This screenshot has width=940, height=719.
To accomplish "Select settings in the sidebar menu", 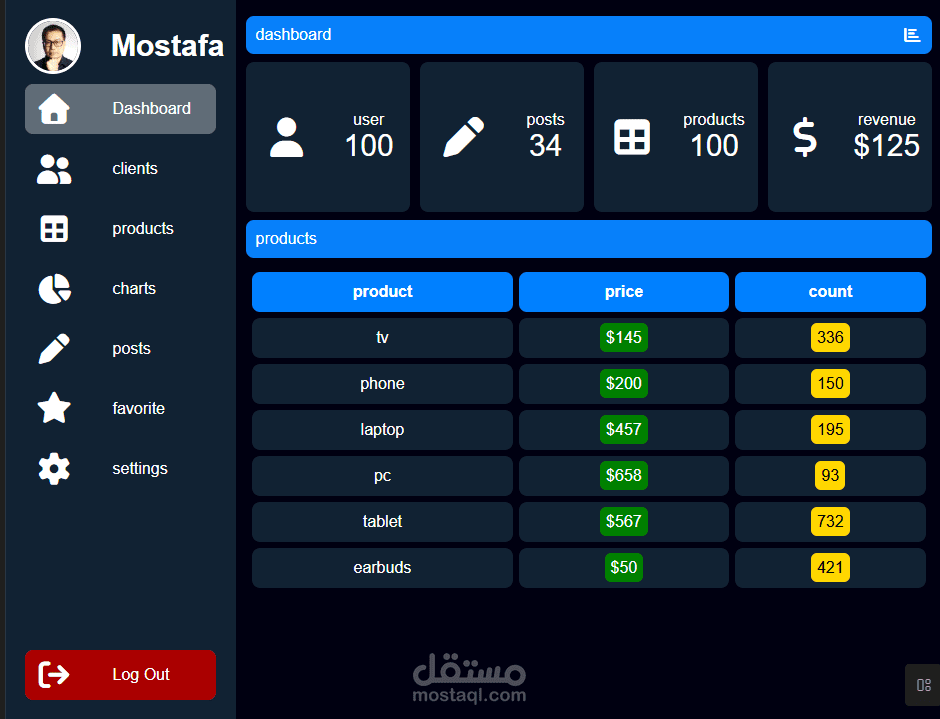I will click(140, 468).
